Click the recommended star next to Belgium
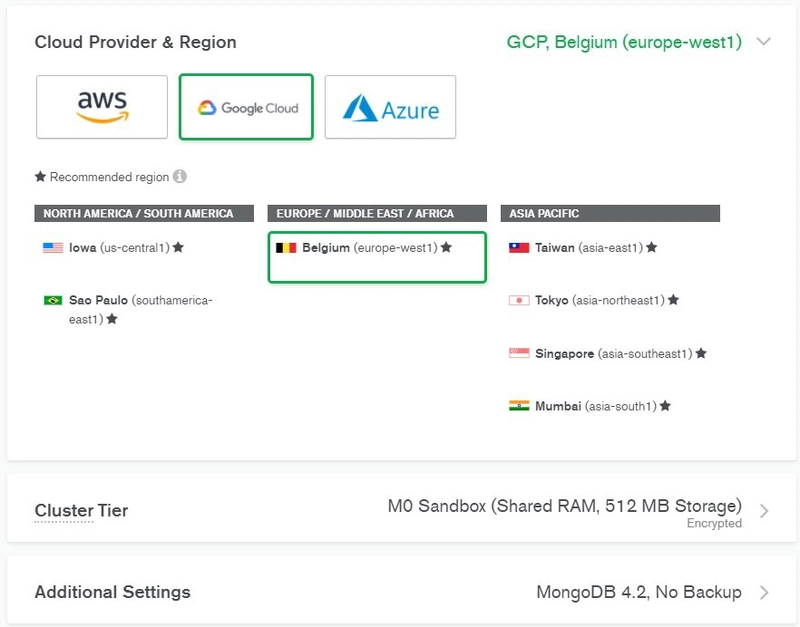 pos(446,247)
